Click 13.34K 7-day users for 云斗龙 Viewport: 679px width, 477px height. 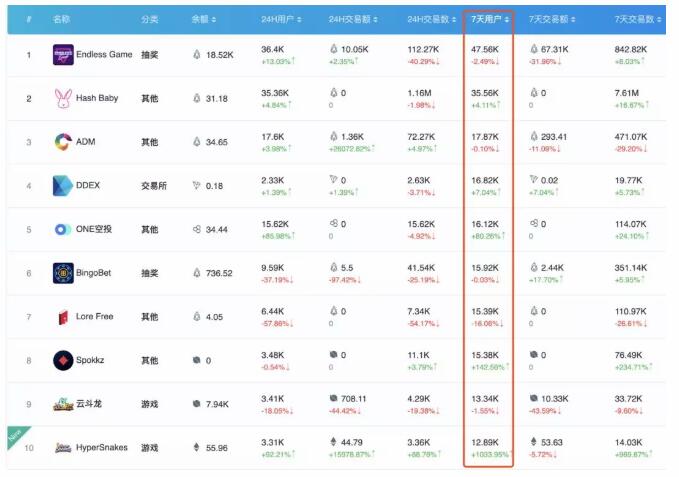(x=485, y=399)
